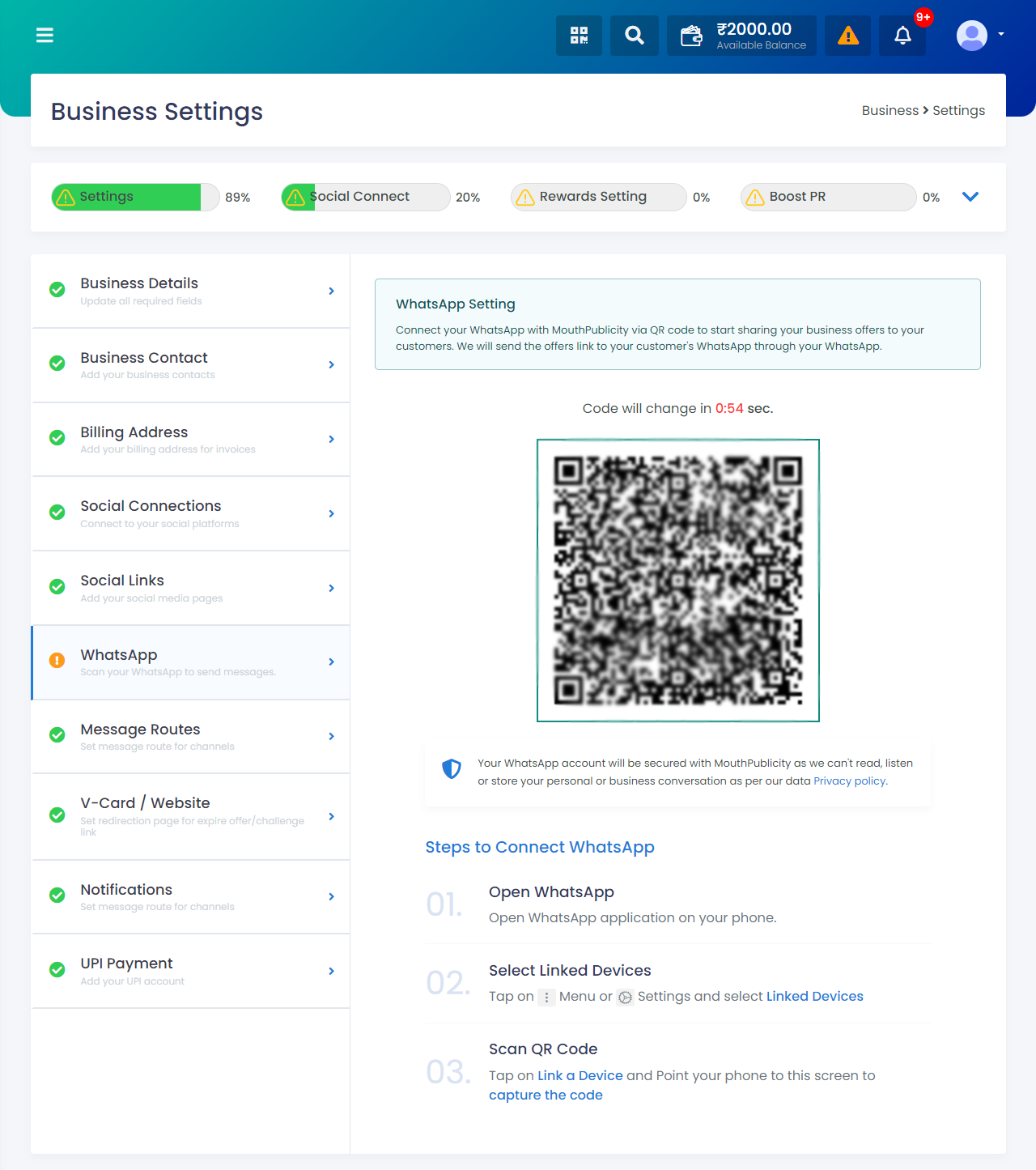Select the Boost PR progress bar

point(828,197)
